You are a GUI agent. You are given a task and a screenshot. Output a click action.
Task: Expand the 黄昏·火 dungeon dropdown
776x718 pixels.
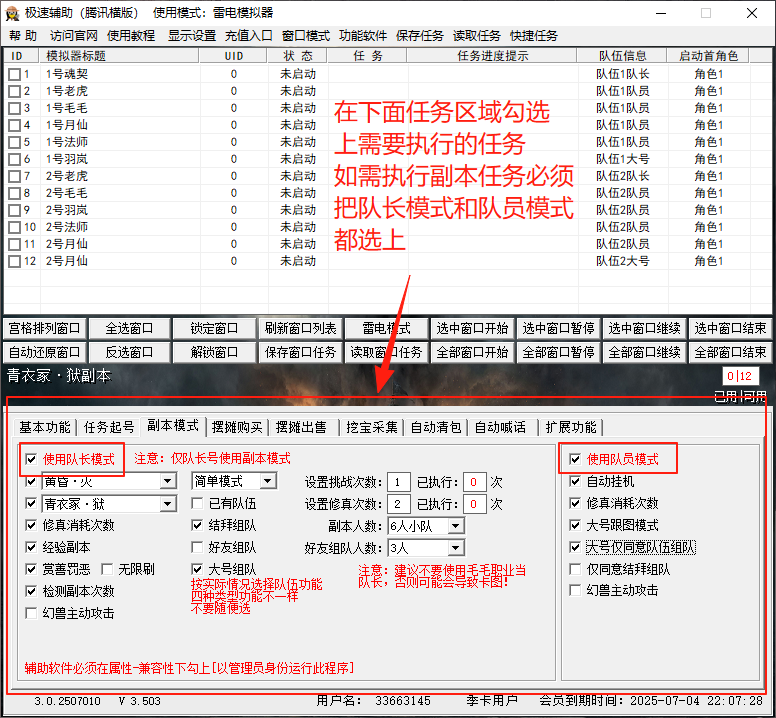point(168,481)
